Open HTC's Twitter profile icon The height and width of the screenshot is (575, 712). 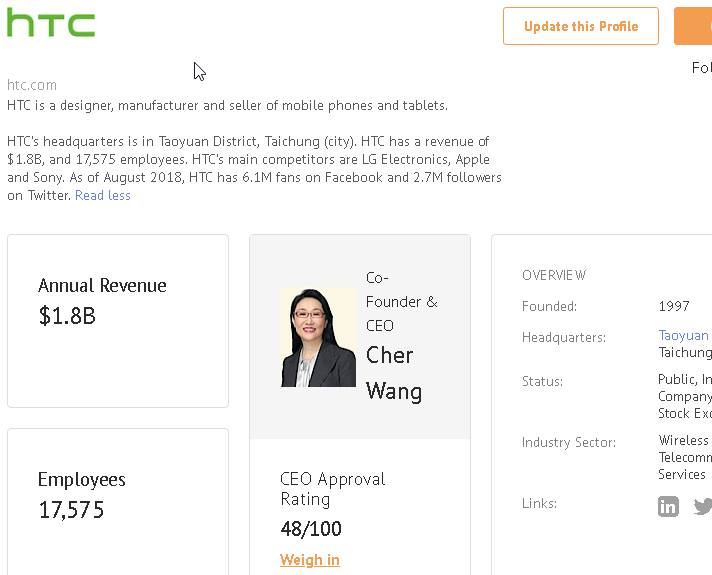point(703,506)
